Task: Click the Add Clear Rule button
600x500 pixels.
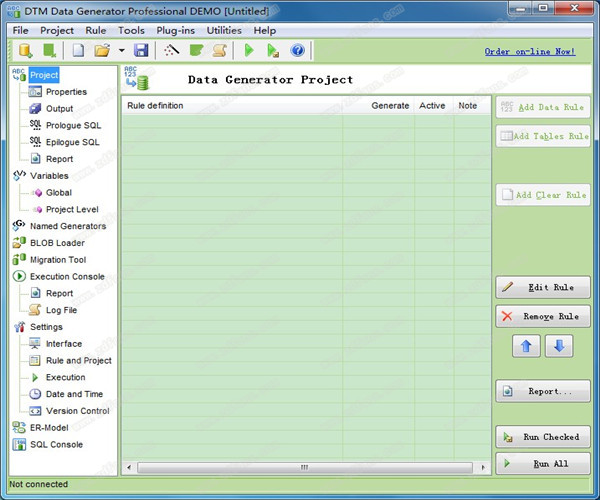Action: (x=543, y=195)
